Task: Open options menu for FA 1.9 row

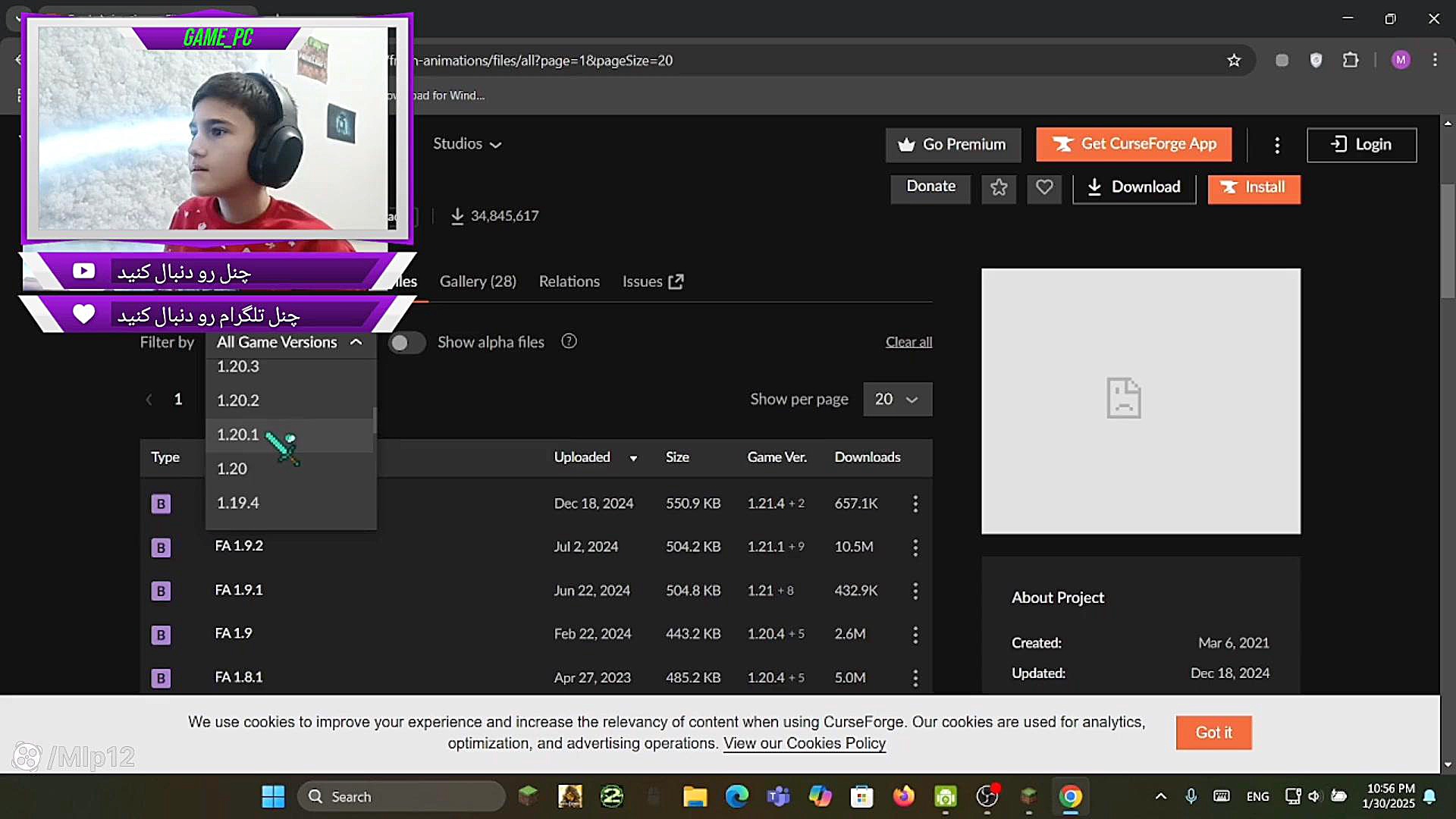Action: coord(915,634)
